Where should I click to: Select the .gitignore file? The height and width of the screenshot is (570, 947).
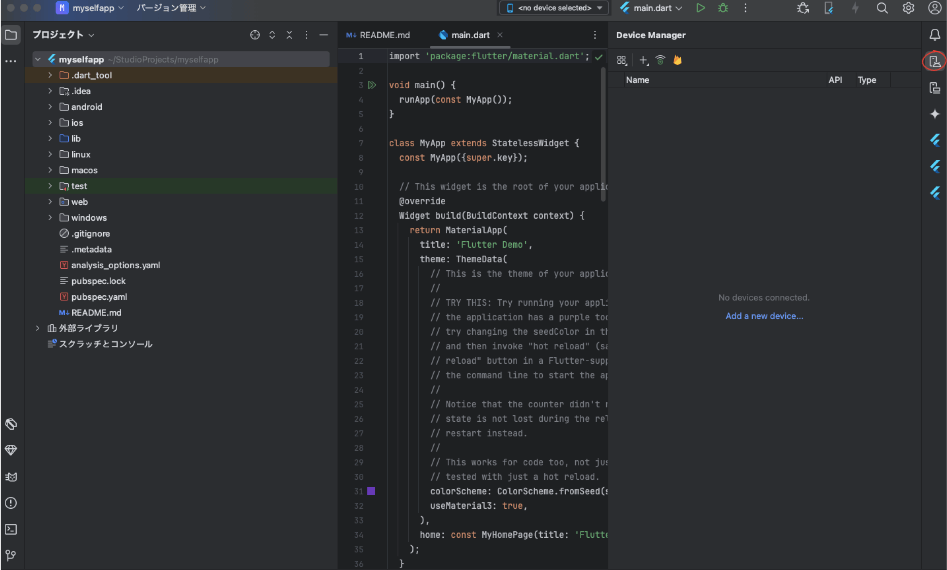90,234
